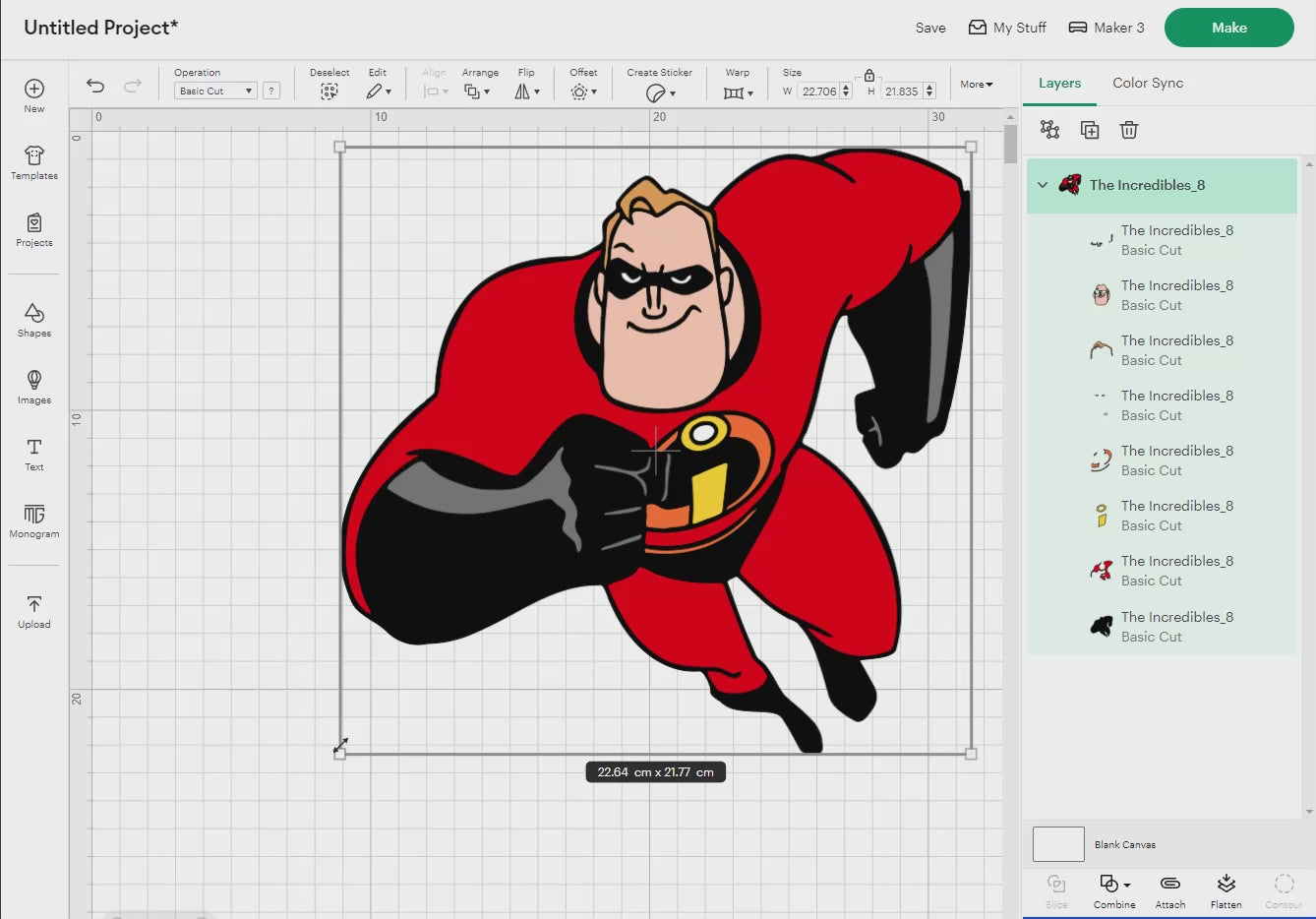
Task: Click the bottom-right selection resize handle
Action: (x=971, y=754)
